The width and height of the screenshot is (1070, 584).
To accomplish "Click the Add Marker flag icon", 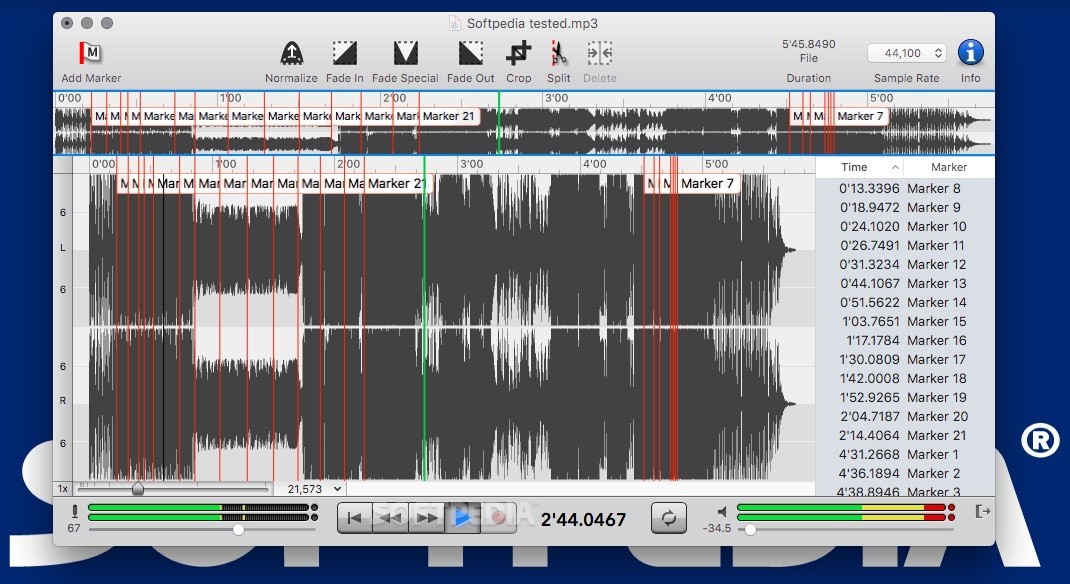I will pyautogui.click(x=90, y=53).
